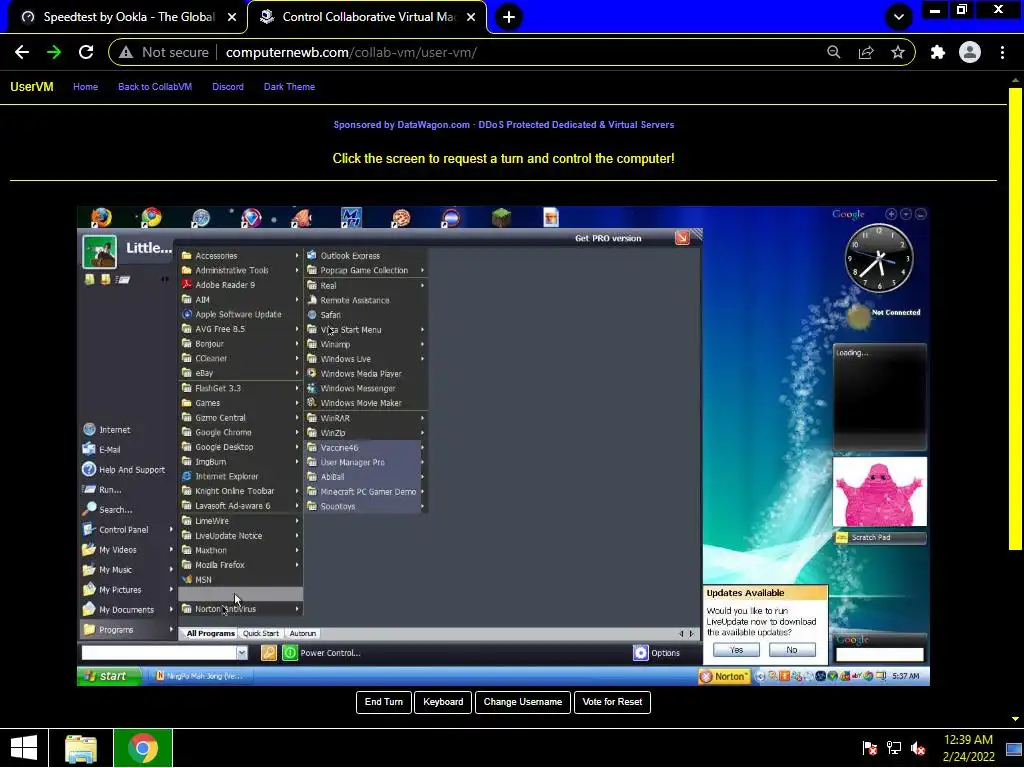The width and height of the screenshot is (1024, 768).
Task: Launch Internet Explorer from programs list
Action: pos(226,476)
